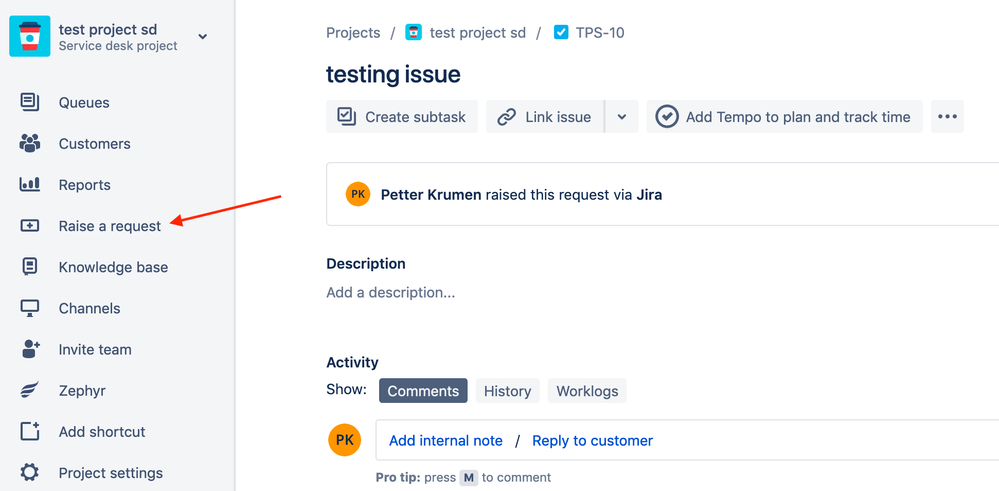Open the Customers people icon

[30, 143]
